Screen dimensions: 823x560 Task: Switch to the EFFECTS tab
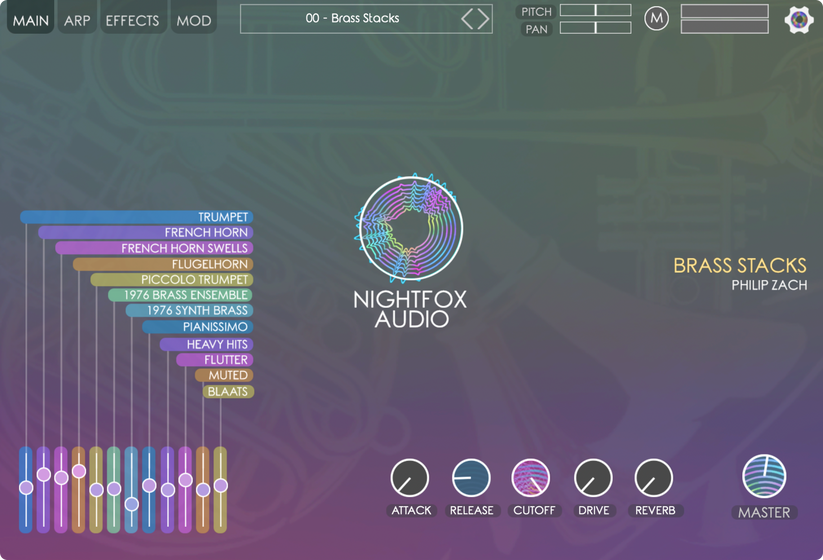coord(132,20)
